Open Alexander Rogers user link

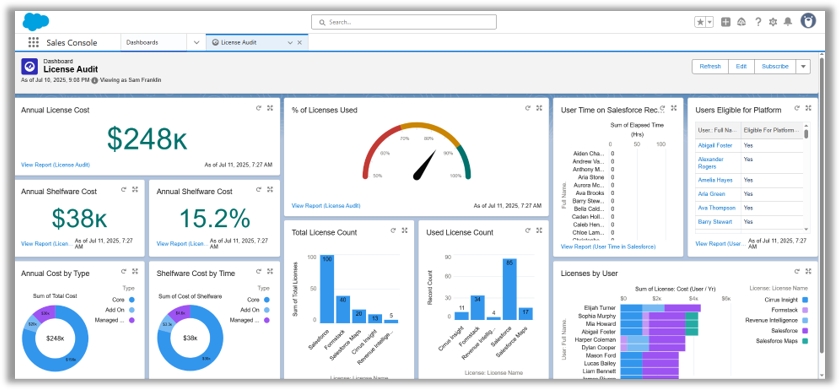point(710,163)
